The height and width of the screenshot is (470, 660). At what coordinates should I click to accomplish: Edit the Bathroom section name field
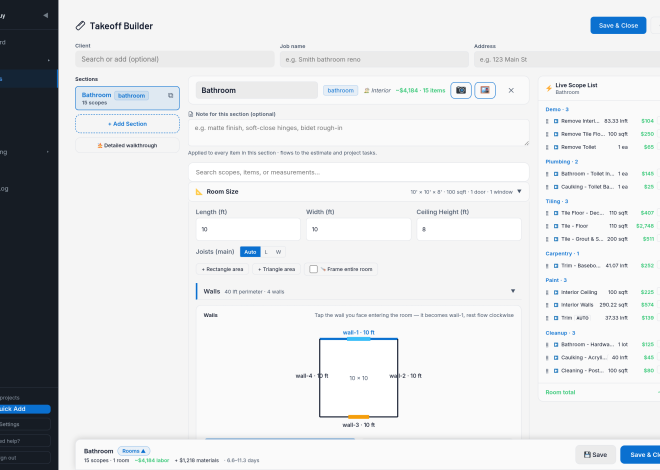pos(257,90)
